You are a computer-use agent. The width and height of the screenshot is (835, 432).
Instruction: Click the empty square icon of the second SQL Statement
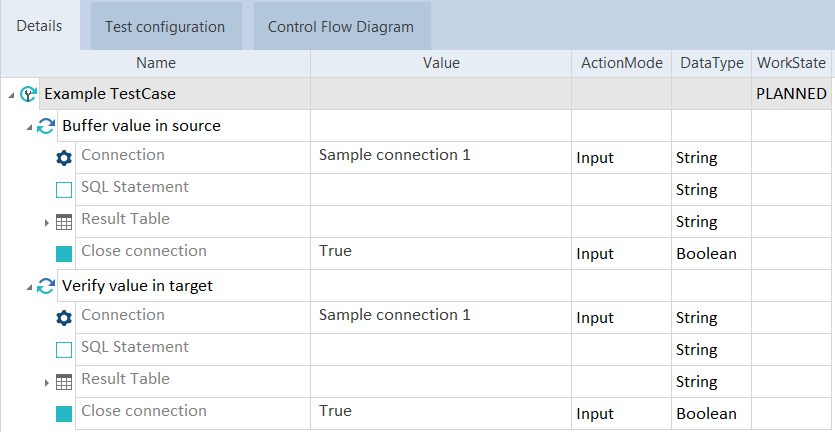[64, 350]
